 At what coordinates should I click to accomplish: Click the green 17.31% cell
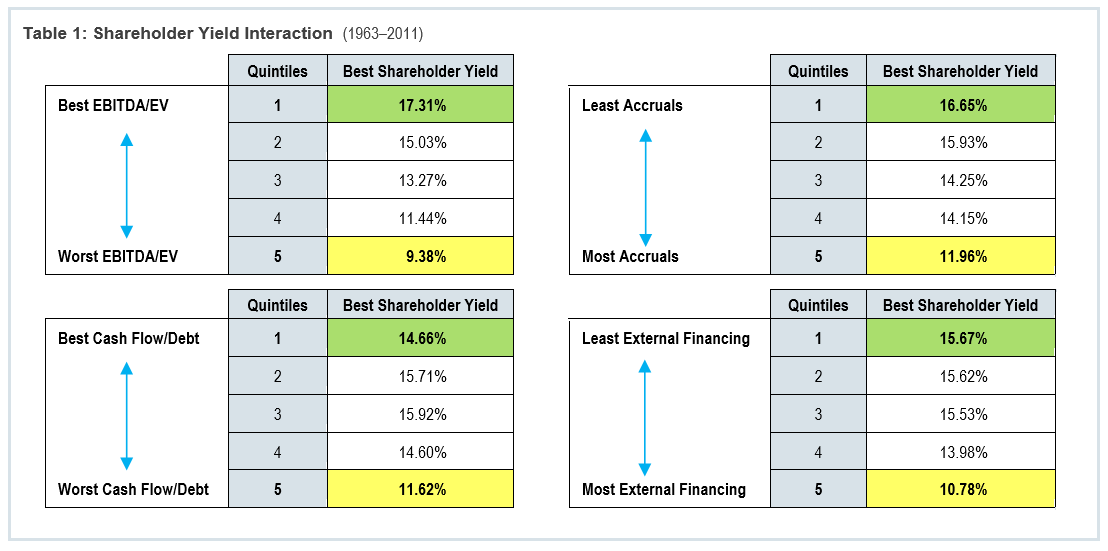[420, 105]
